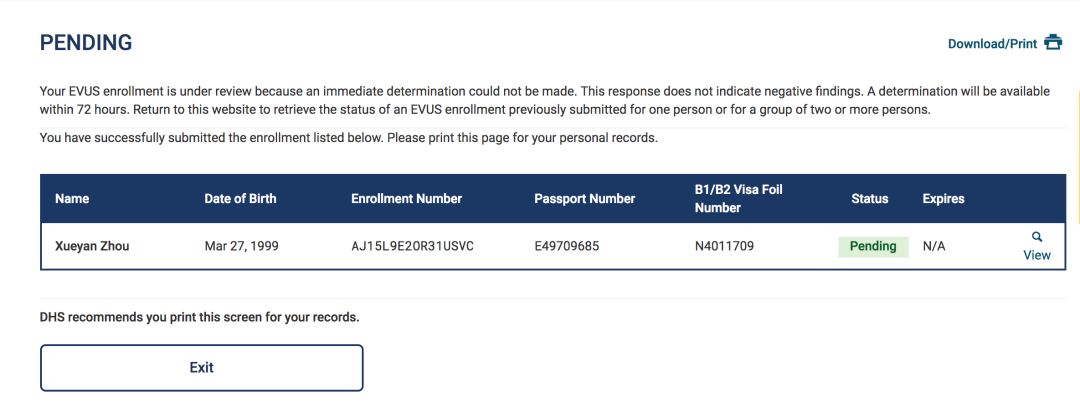The width and height of the screenshot is (1080, 418).
Task: Click the N/A value under Expires
Action: (x=934, y=246)
